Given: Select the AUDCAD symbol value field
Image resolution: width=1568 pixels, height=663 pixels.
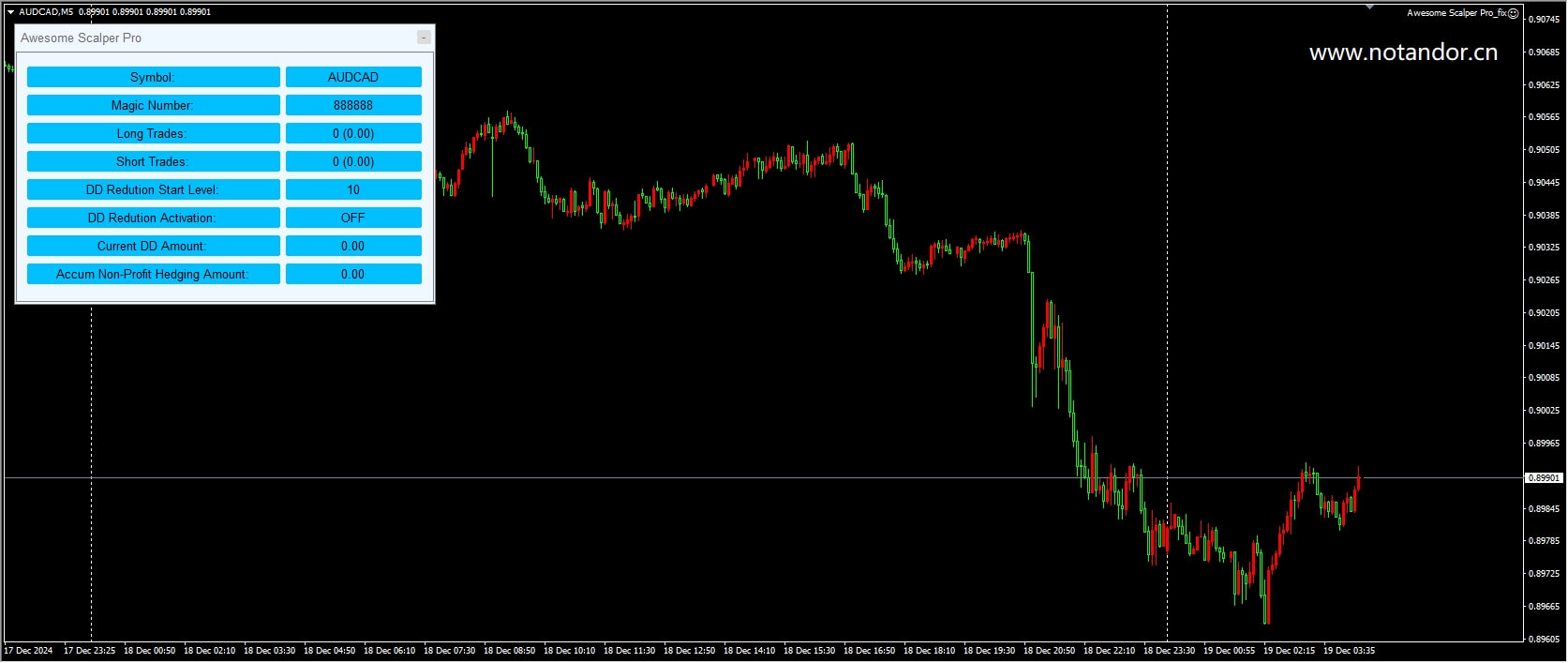Looking at the screenshot, I should [353, 77].
